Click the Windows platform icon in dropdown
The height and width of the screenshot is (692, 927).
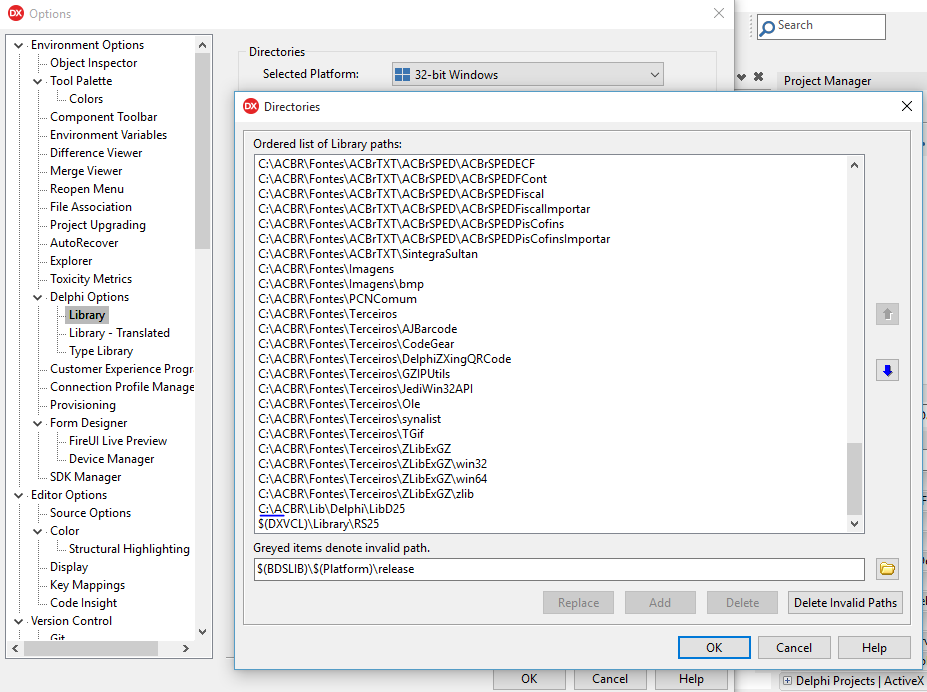pos(403,74)
